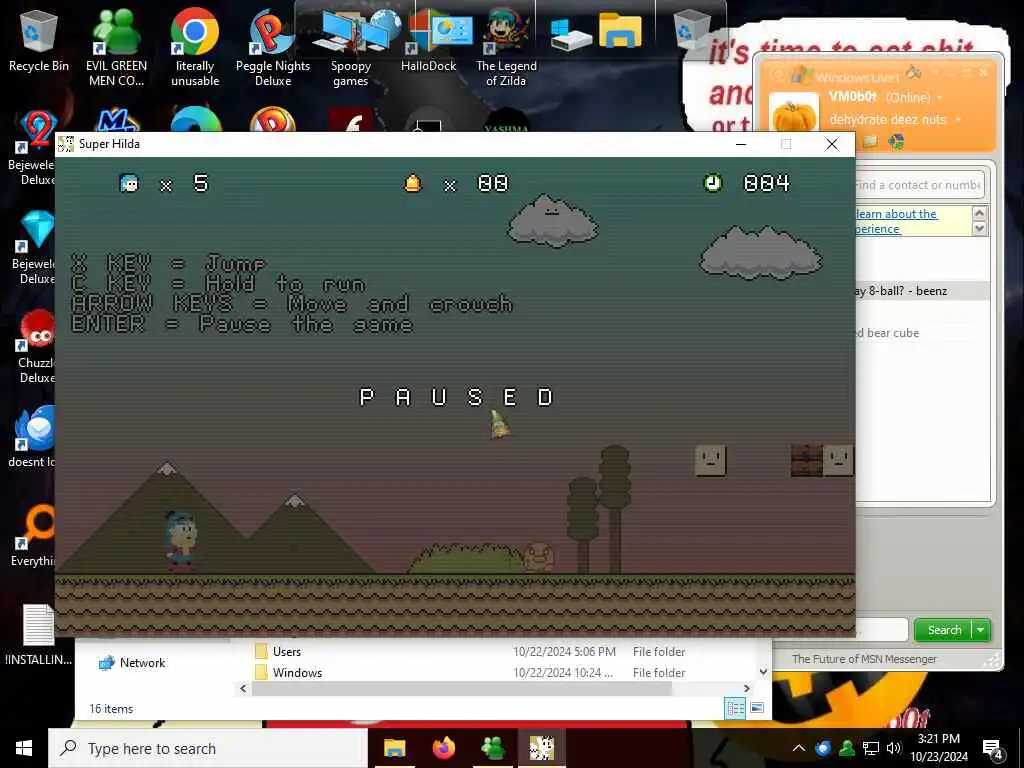Click the bell counter icon in game HUD
Image resolution: width=1024 pixels, height=768 pixels.
413,184
